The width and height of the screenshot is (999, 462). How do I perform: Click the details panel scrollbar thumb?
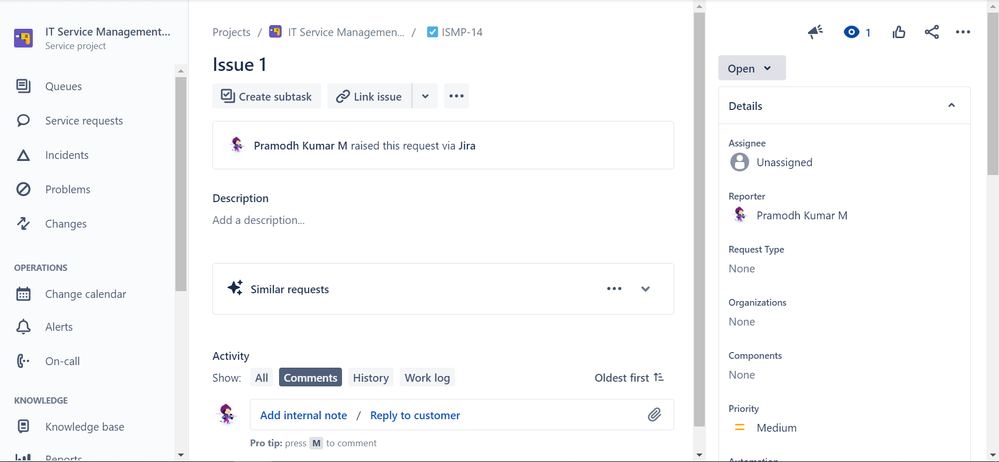(x=993, y=92)
